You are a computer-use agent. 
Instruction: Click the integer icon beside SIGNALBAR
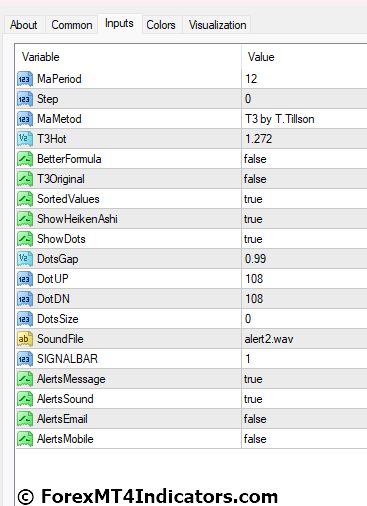(x=25, y=359)
